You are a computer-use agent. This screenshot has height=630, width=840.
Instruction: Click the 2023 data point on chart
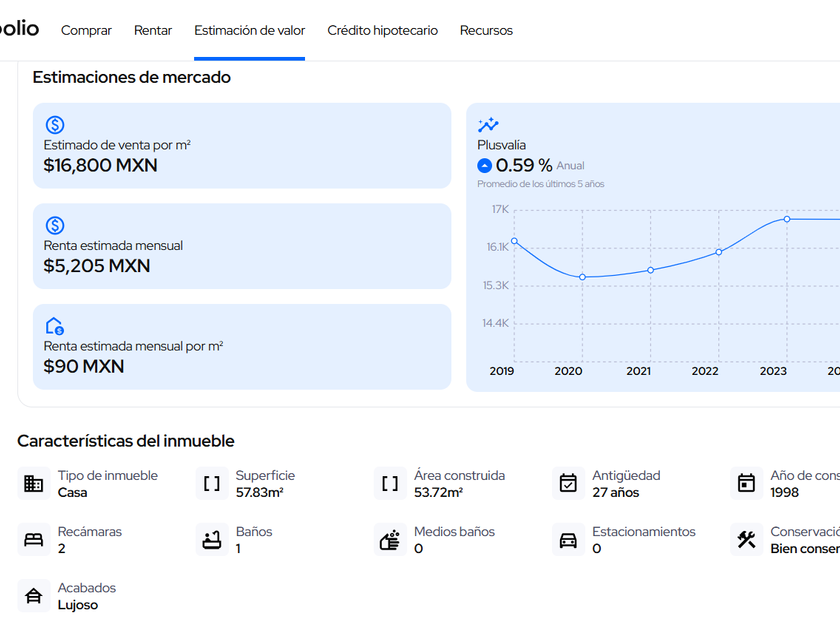coord(787,219)
